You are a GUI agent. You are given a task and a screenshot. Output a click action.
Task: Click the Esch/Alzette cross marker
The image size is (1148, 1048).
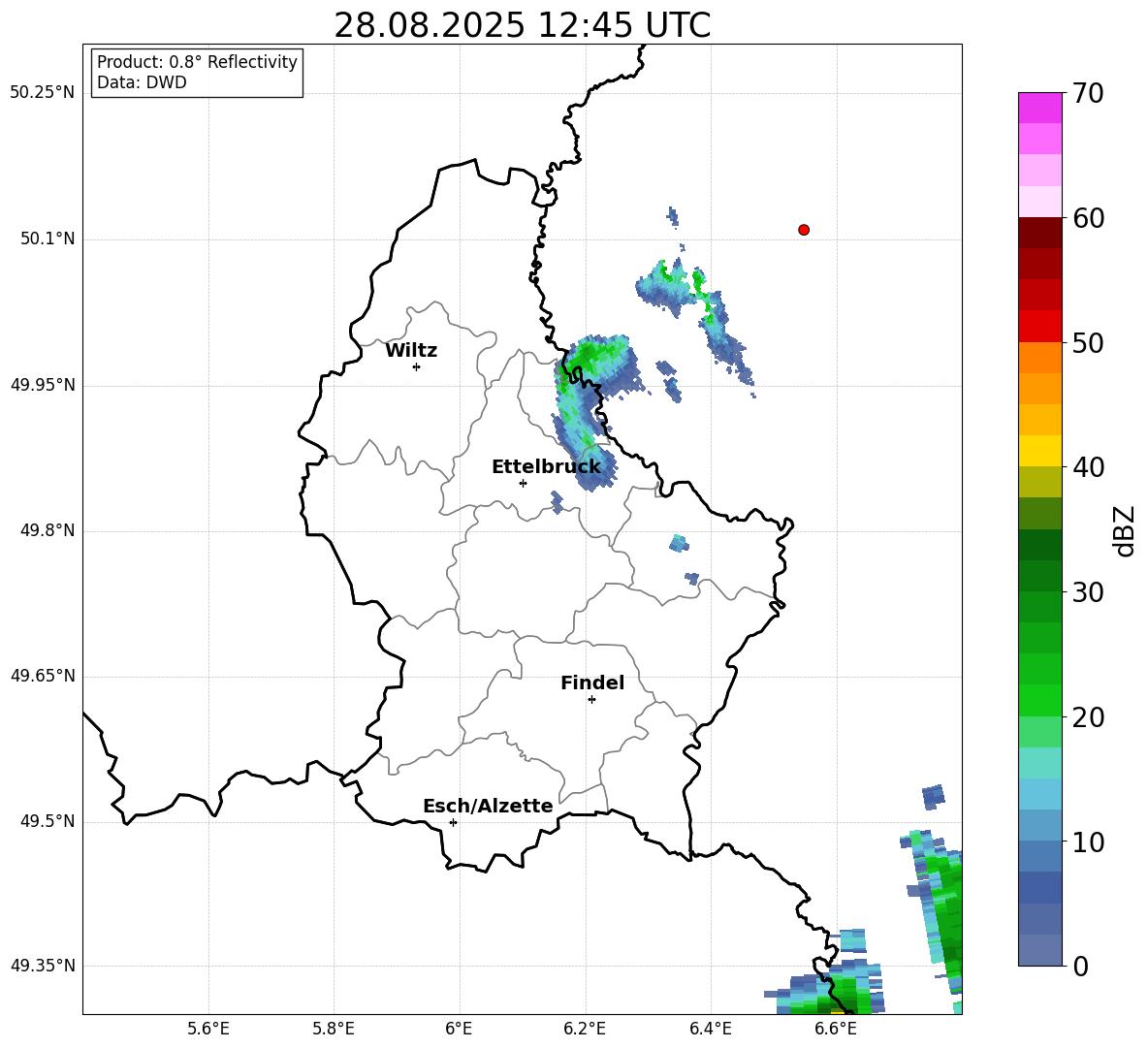pyautogui.click(x=453, y=822)
